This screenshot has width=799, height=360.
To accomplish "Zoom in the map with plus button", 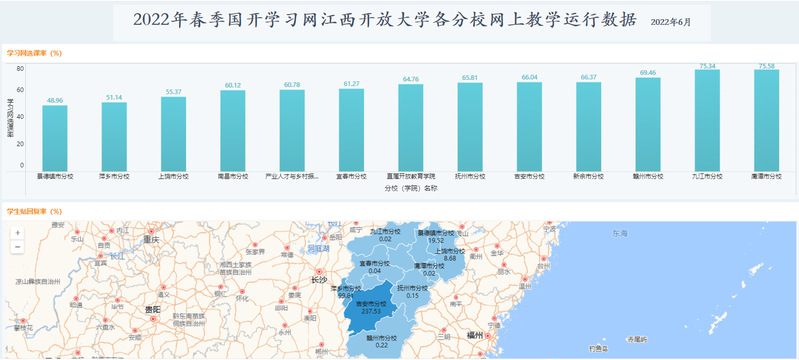I will (x=18, y=233).
